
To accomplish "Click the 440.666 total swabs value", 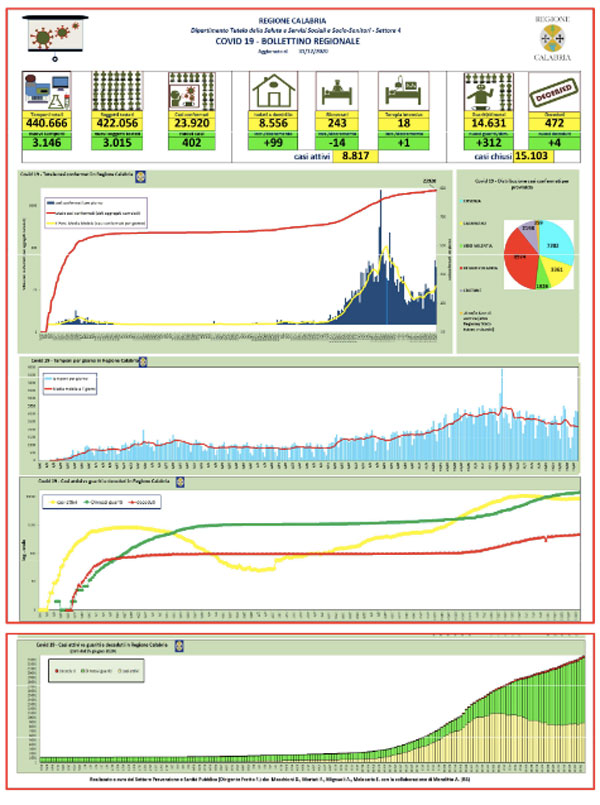I will 47,123.
